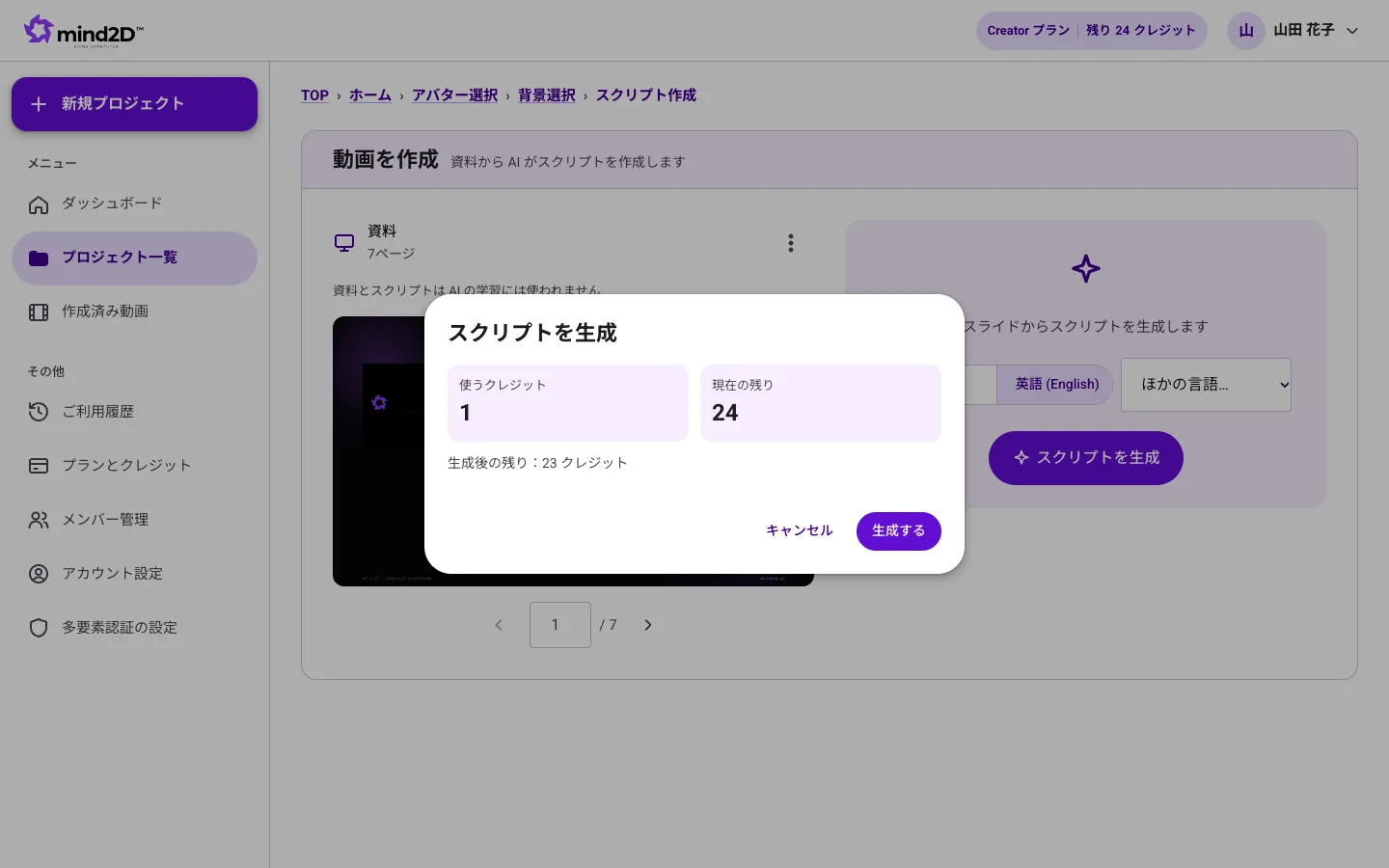Click the TOP breadcrumb link
This screenshot has width=1389, height=868.
314,95
